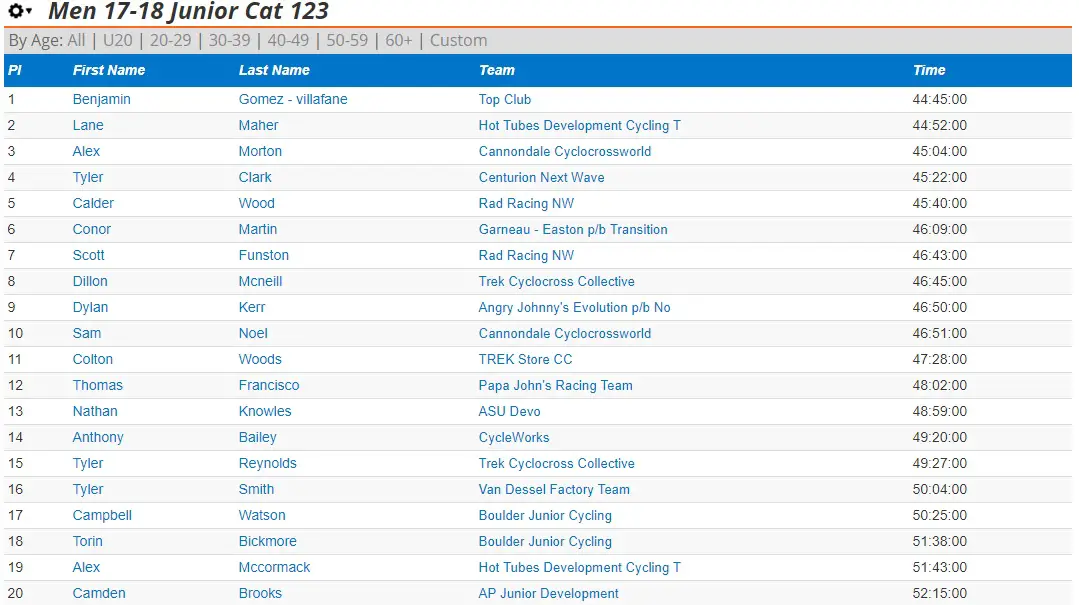The width and height of the screenshot is (1079, 605).
Task: Sort by First Name column header
Action: pyautogui.click(x=109, y=70)
